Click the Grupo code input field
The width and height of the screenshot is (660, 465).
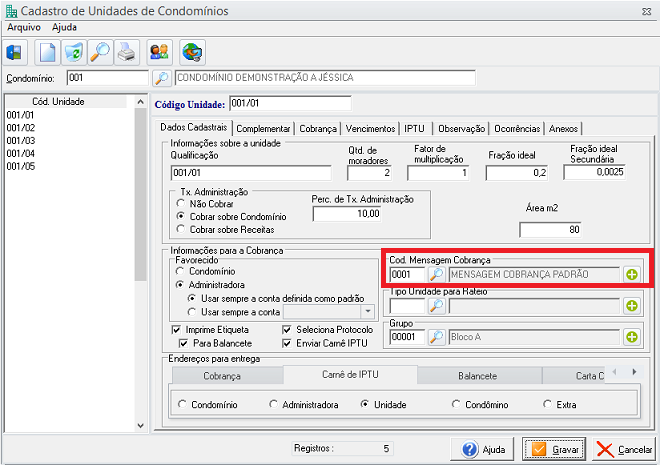point(407,337)
